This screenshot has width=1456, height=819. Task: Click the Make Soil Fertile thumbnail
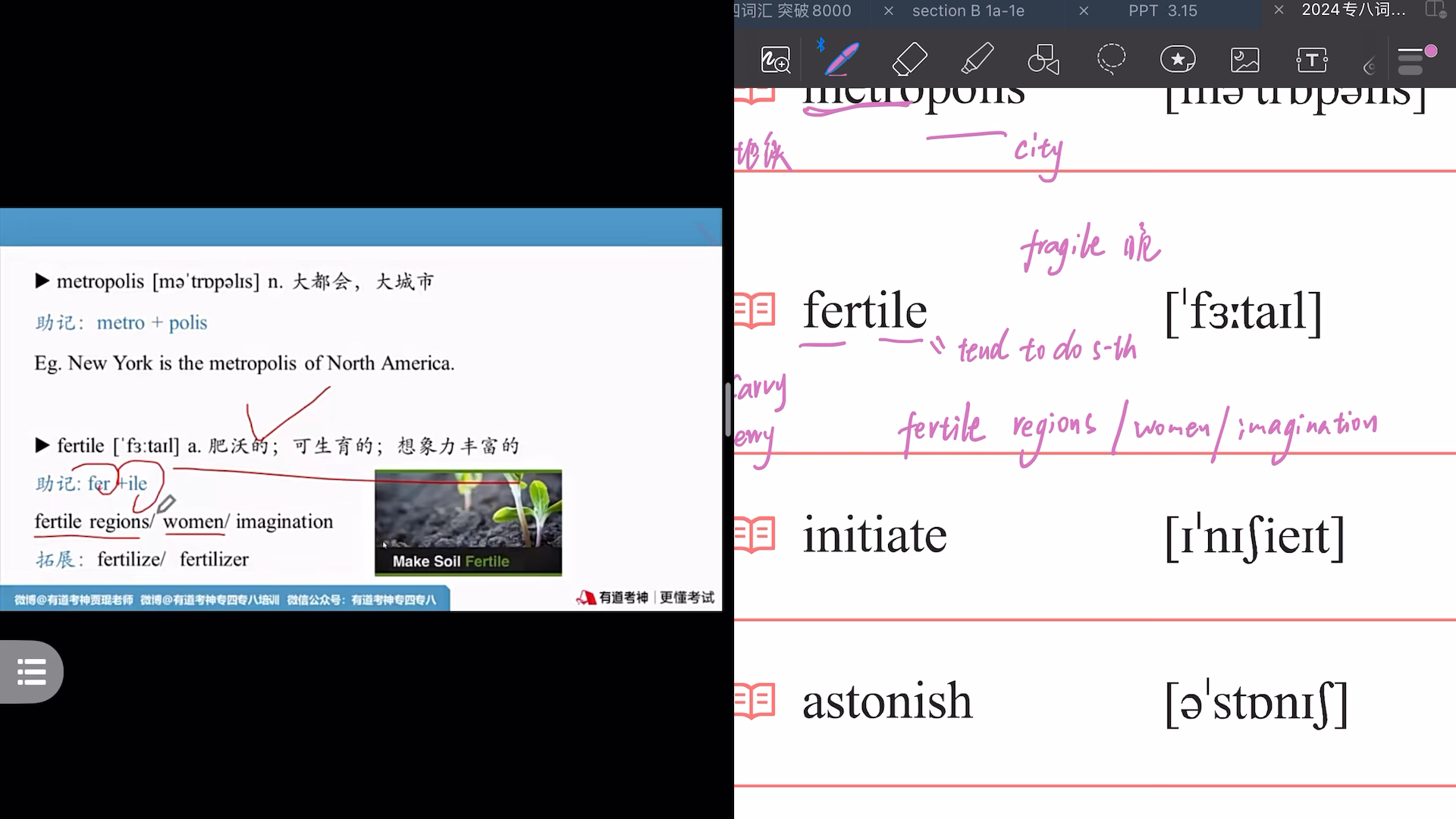468,520
